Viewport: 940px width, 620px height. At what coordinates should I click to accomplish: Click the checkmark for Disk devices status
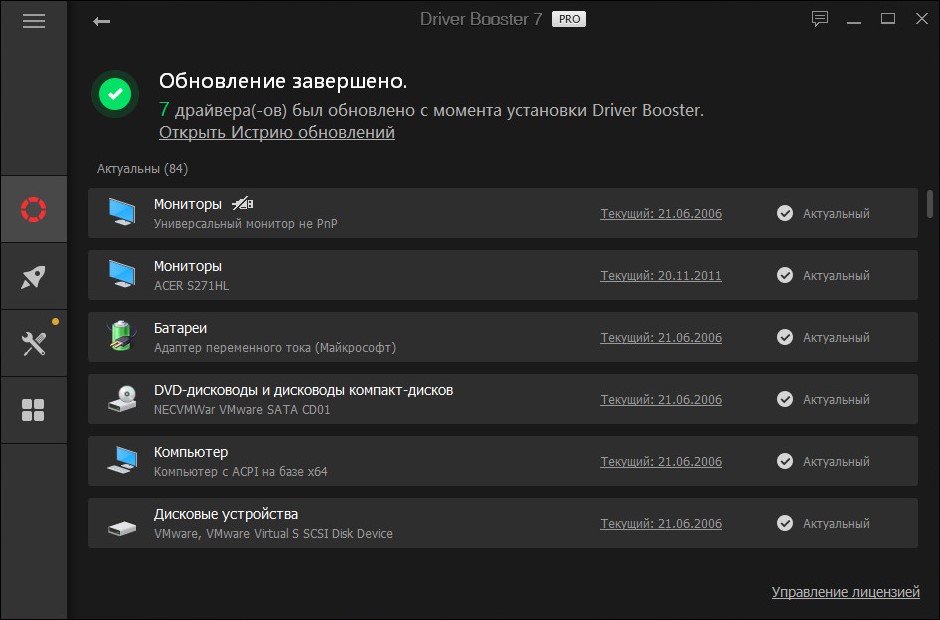[785, 523]
